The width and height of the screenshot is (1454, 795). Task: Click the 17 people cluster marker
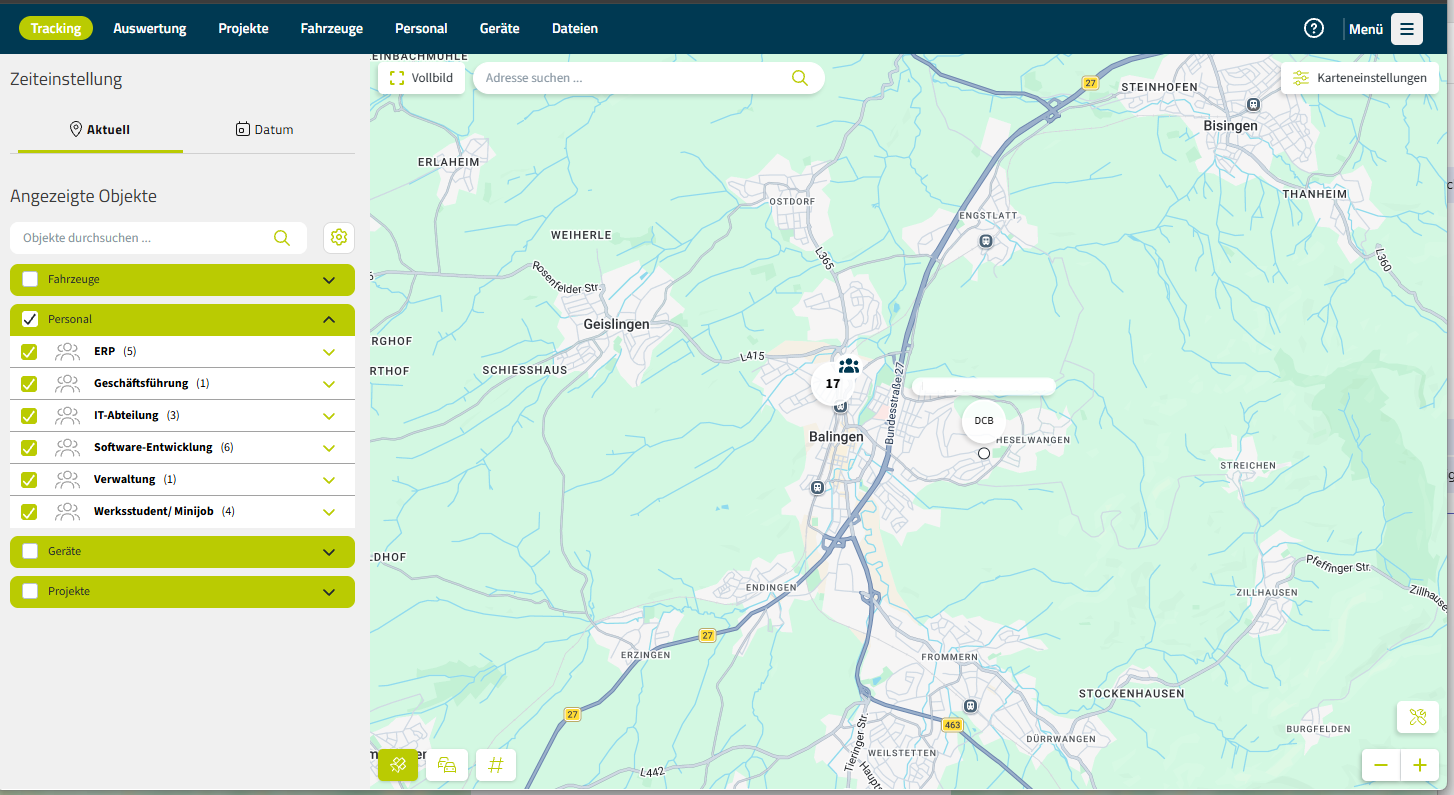click(x=833, y=383)
